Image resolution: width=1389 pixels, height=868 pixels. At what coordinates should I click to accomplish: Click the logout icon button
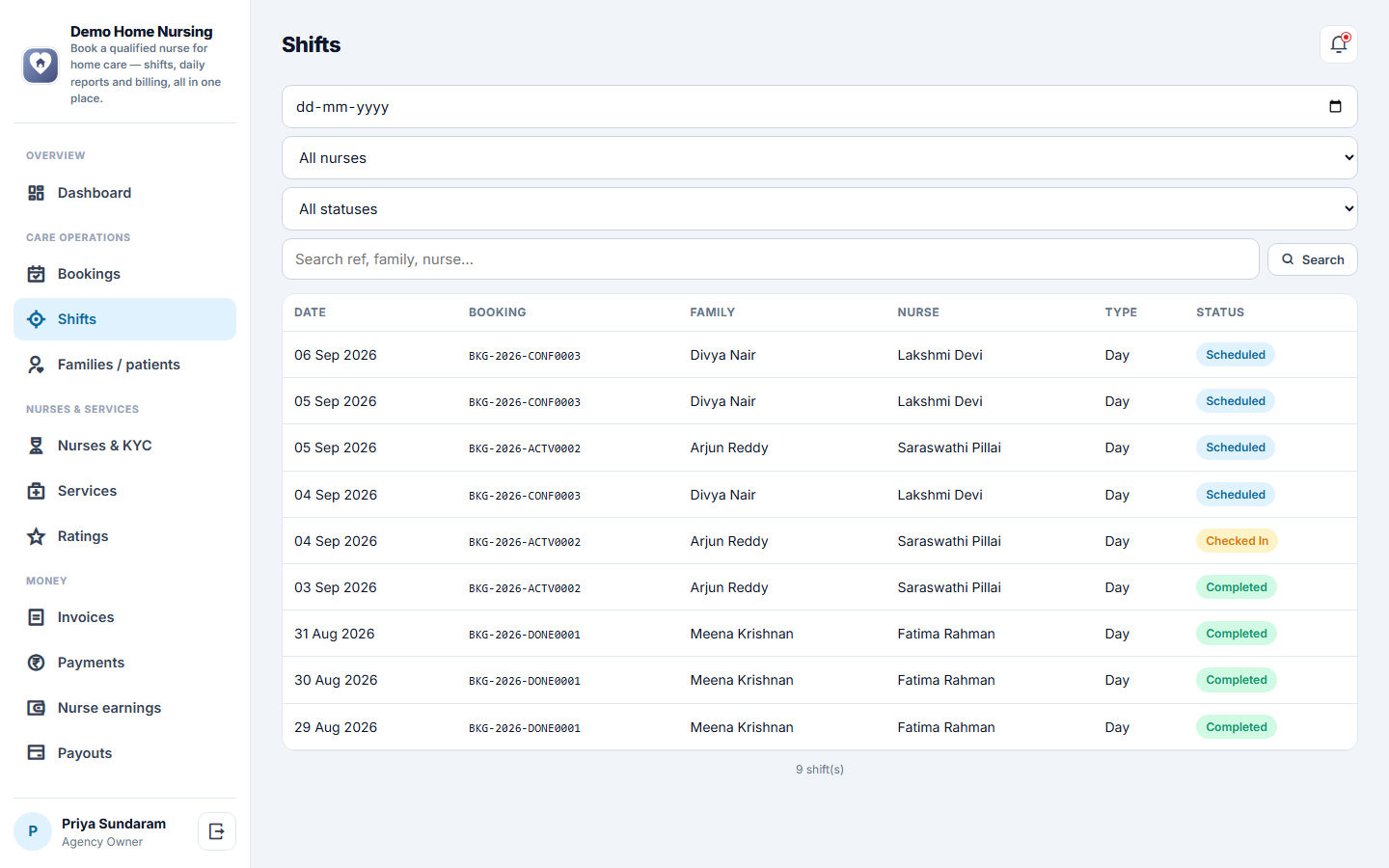217,831
